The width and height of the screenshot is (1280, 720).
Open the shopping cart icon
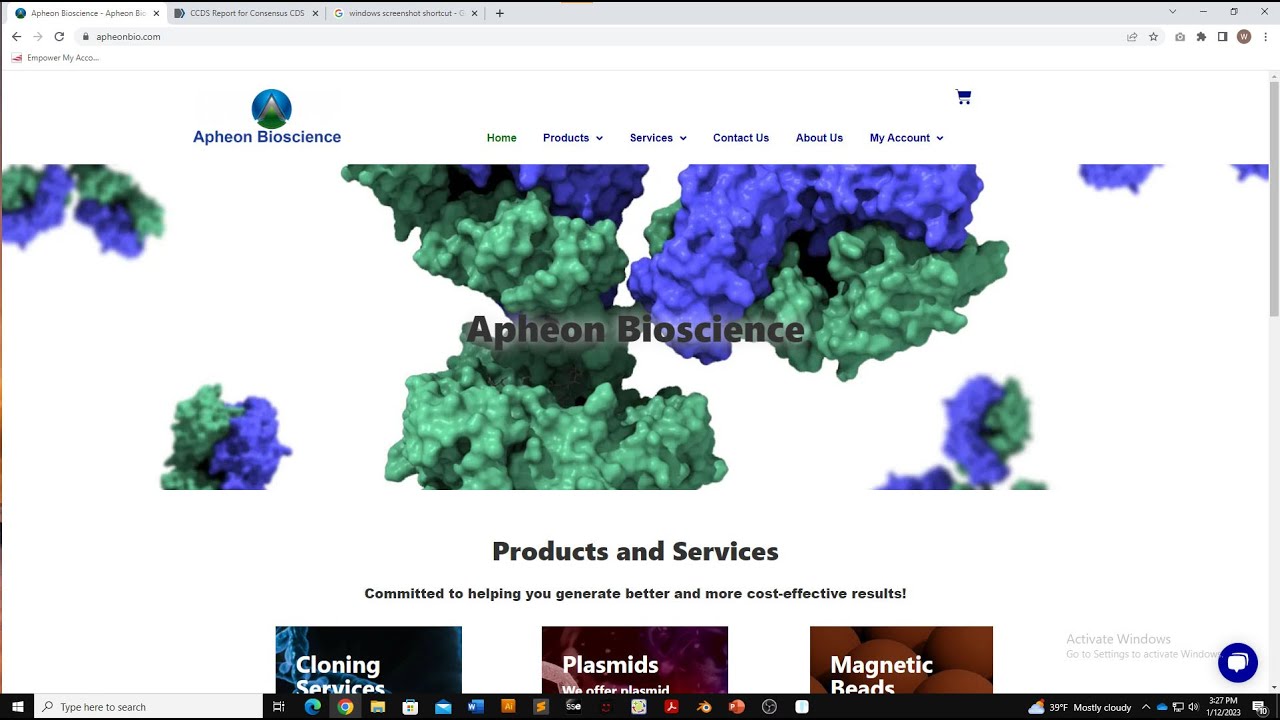click(963, 97)
